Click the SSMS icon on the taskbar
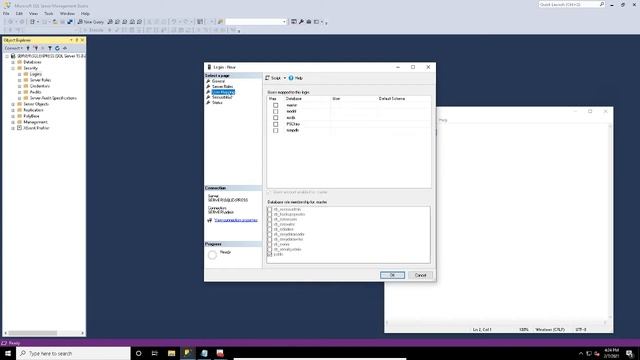Image resolution: width=640 pixels, height=360 pixels. (187, 353)
